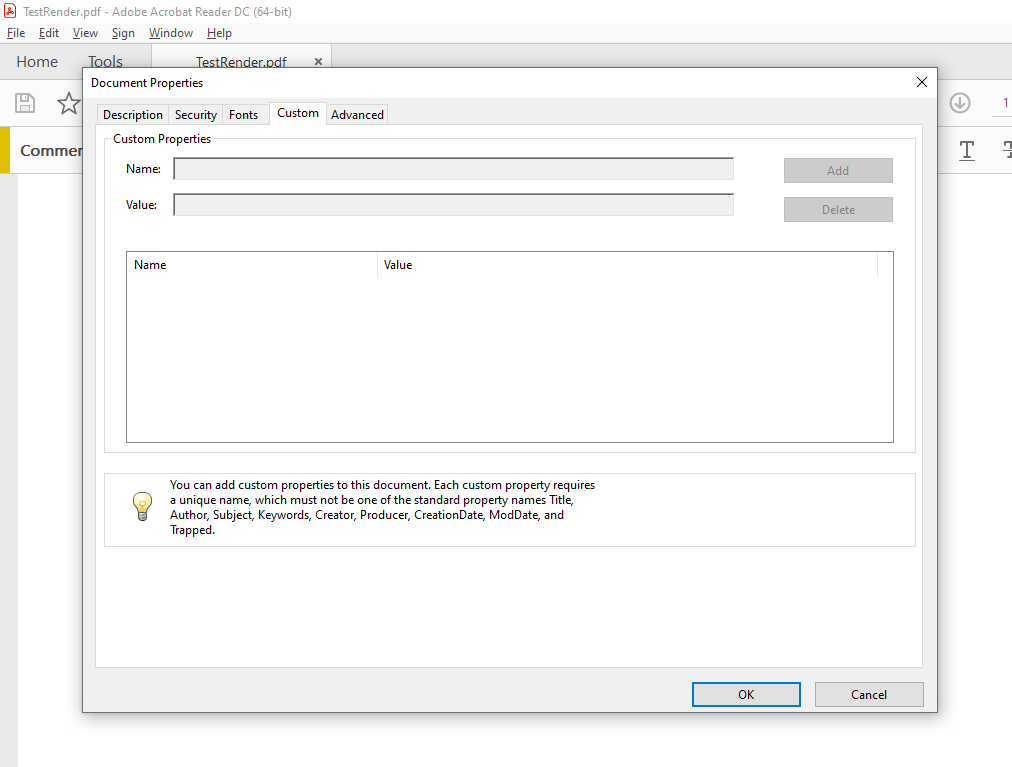Click the lightbulb tip icon

tap(142, 507)
